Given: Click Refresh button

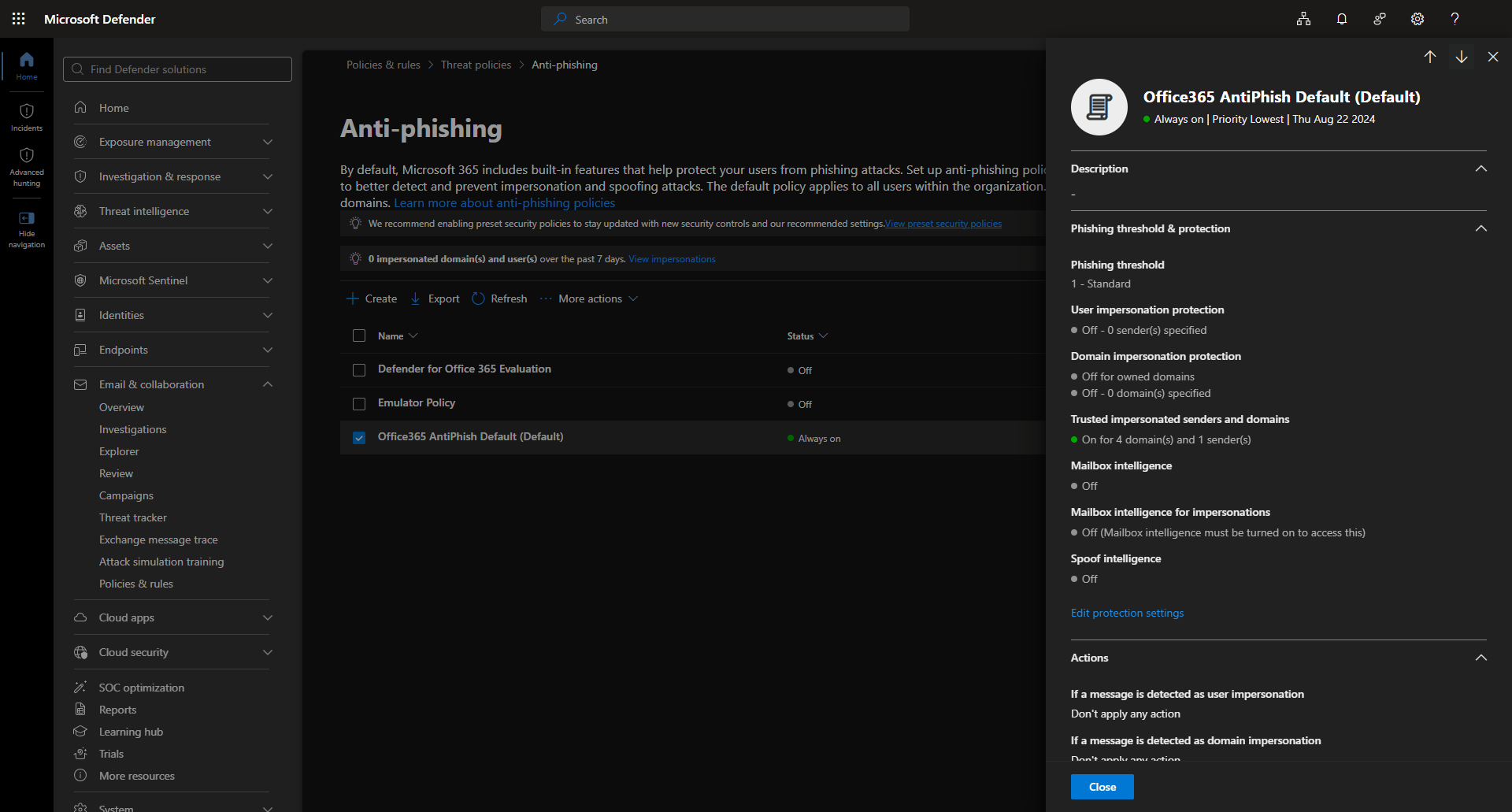Looking at the screenshot, I should point(499,298).
